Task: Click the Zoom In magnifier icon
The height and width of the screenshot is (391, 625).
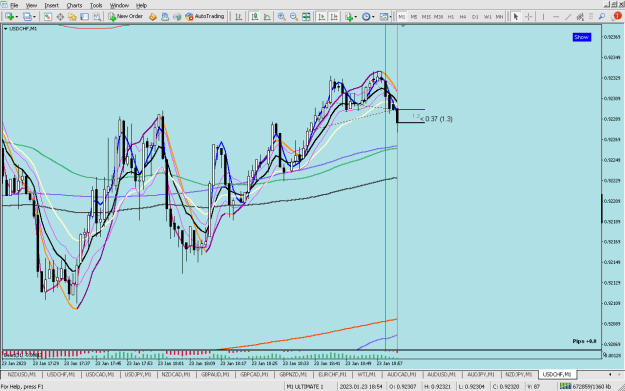Action: [x=281, y=17]
